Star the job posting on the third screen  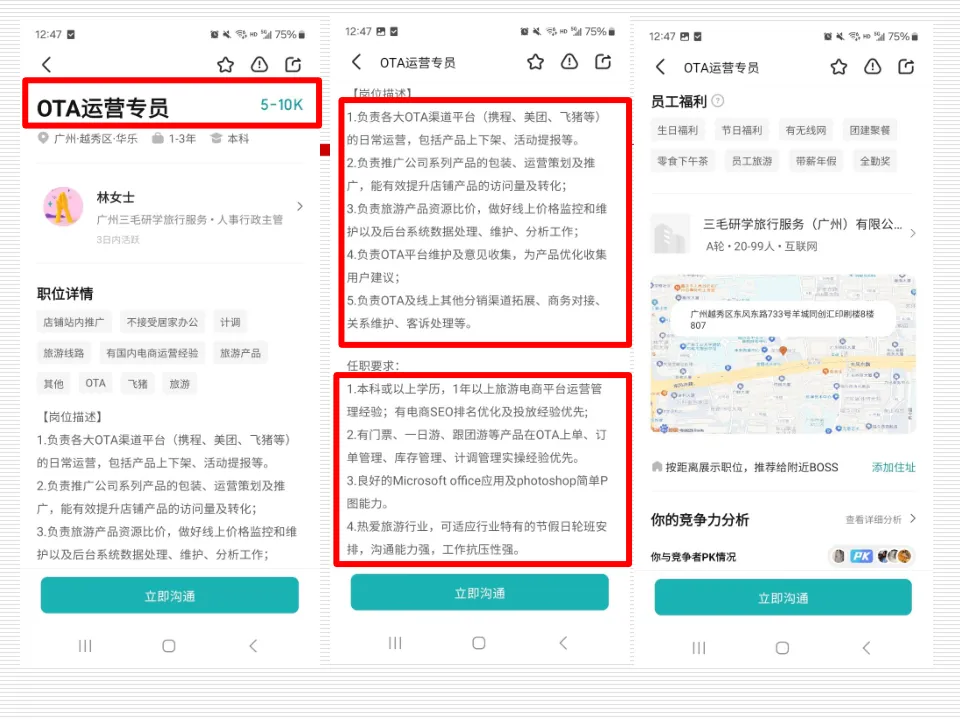pos(838,67)
